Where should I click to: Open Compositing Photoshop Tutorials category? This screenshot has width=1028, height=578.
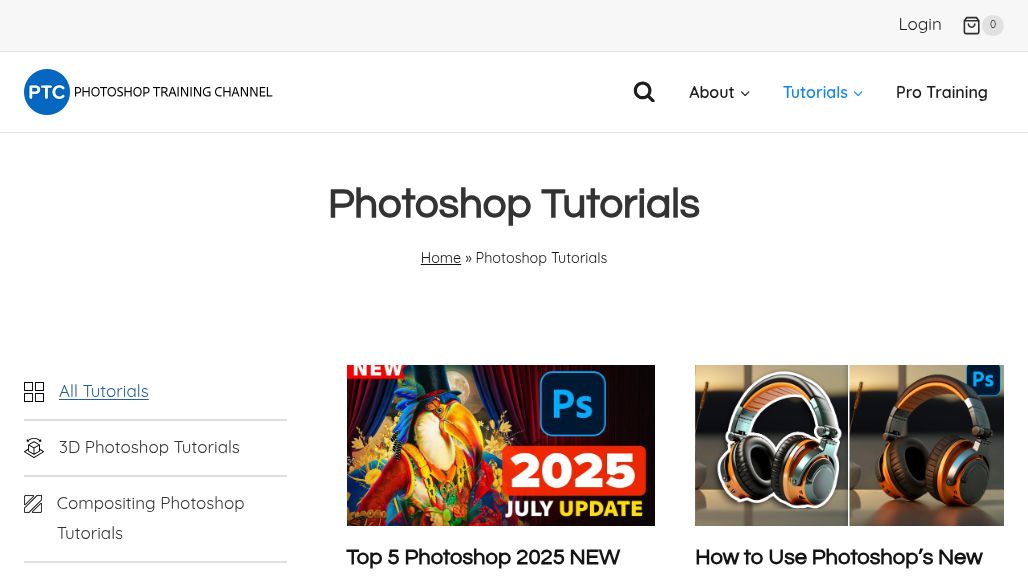tap(150, 518)
